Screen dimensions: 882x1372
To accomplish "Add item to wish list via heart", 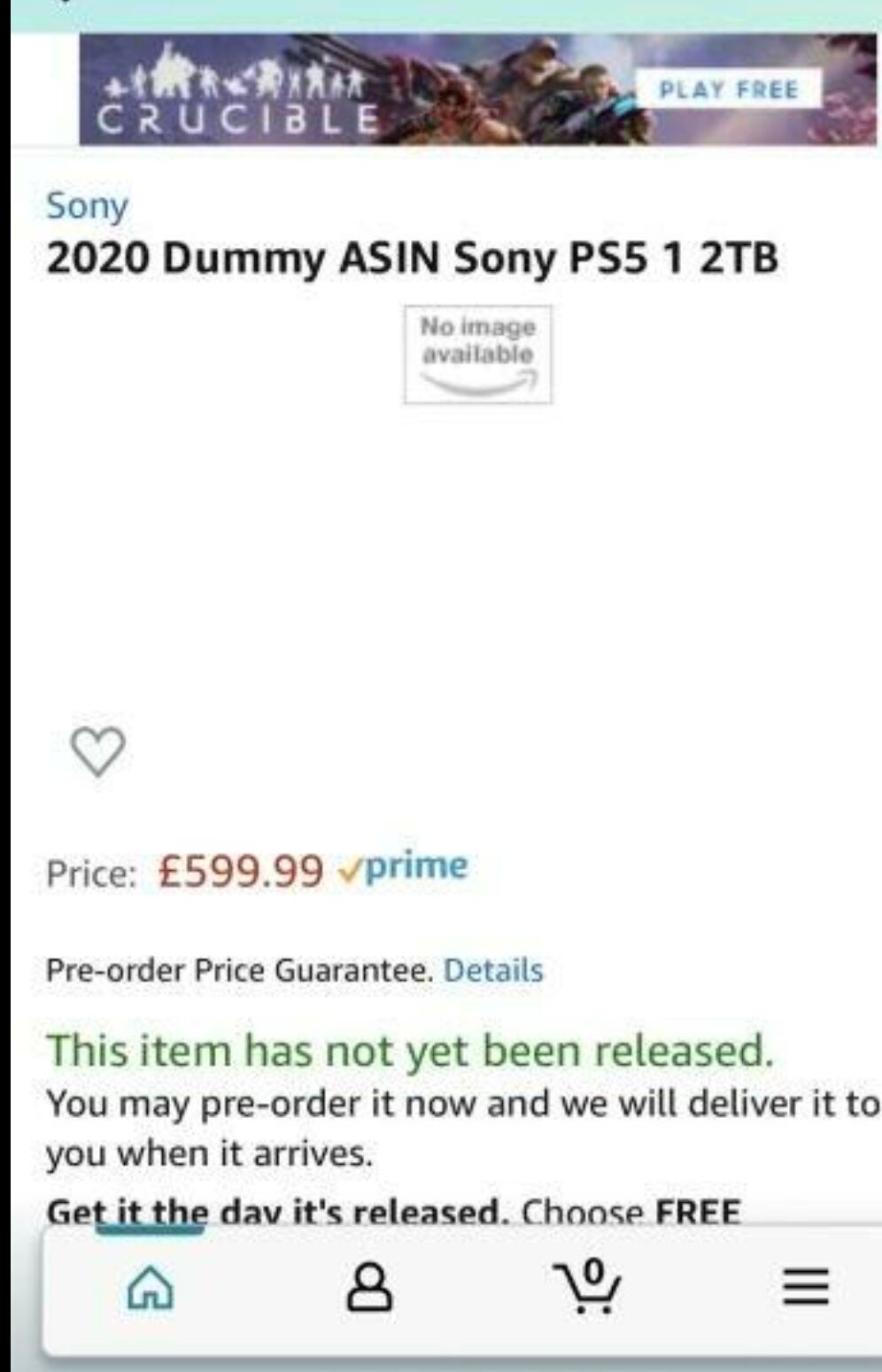I will click(x=97, y=752).
